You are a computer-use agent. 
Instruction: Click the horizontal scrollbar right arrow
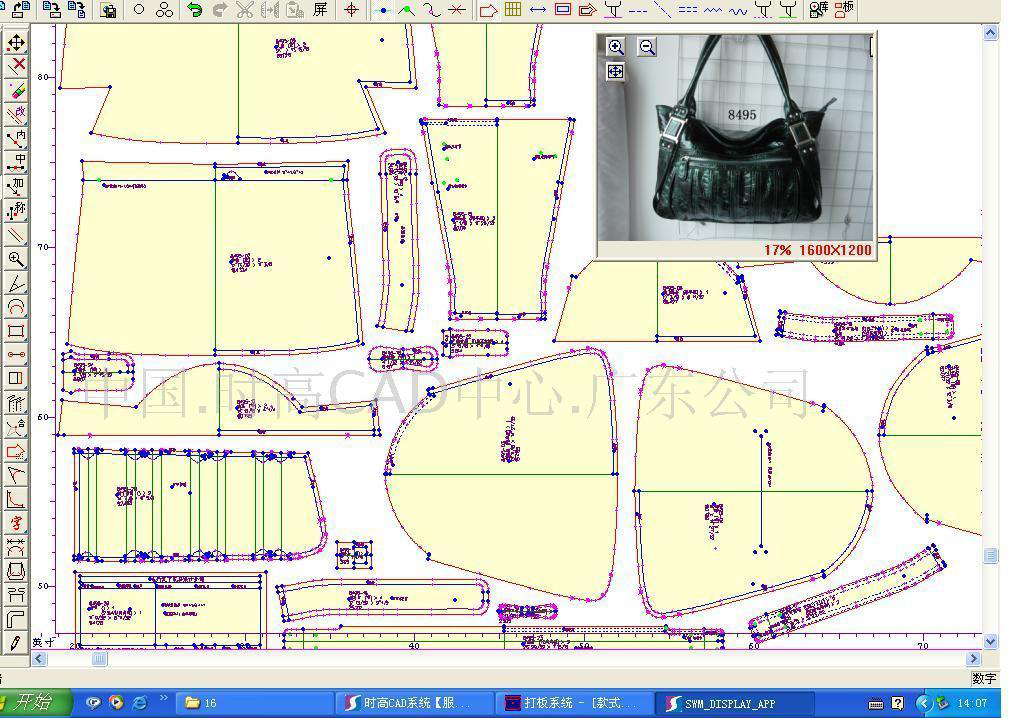point(974,659)
